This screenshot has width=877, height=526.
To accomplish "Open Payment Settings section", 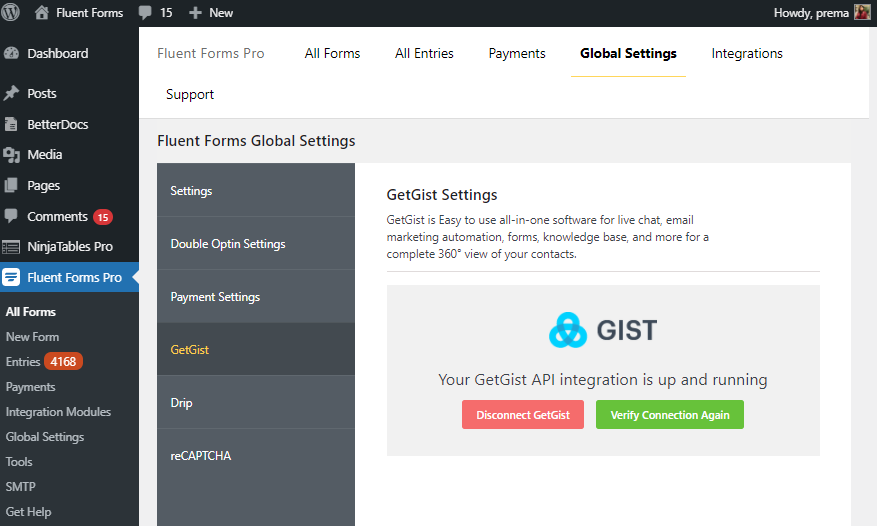I will tap(256, 297).
